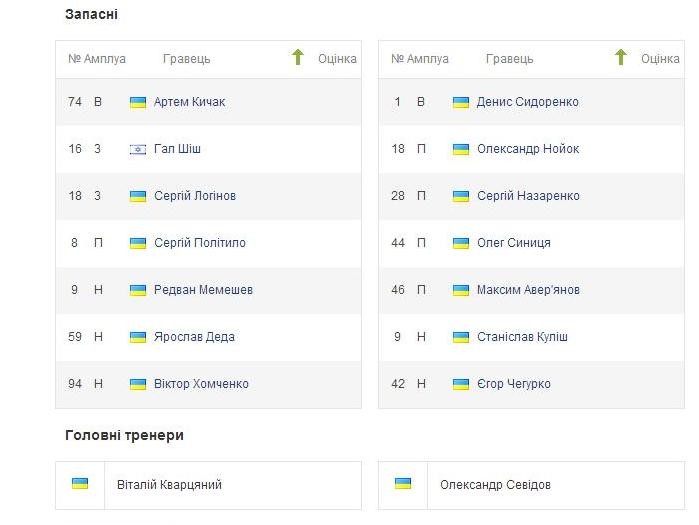The image size is (699, 525).
Task: Open head coach Олександр Севідов's page
Action: pyautogui.click(x=495, y=484)
